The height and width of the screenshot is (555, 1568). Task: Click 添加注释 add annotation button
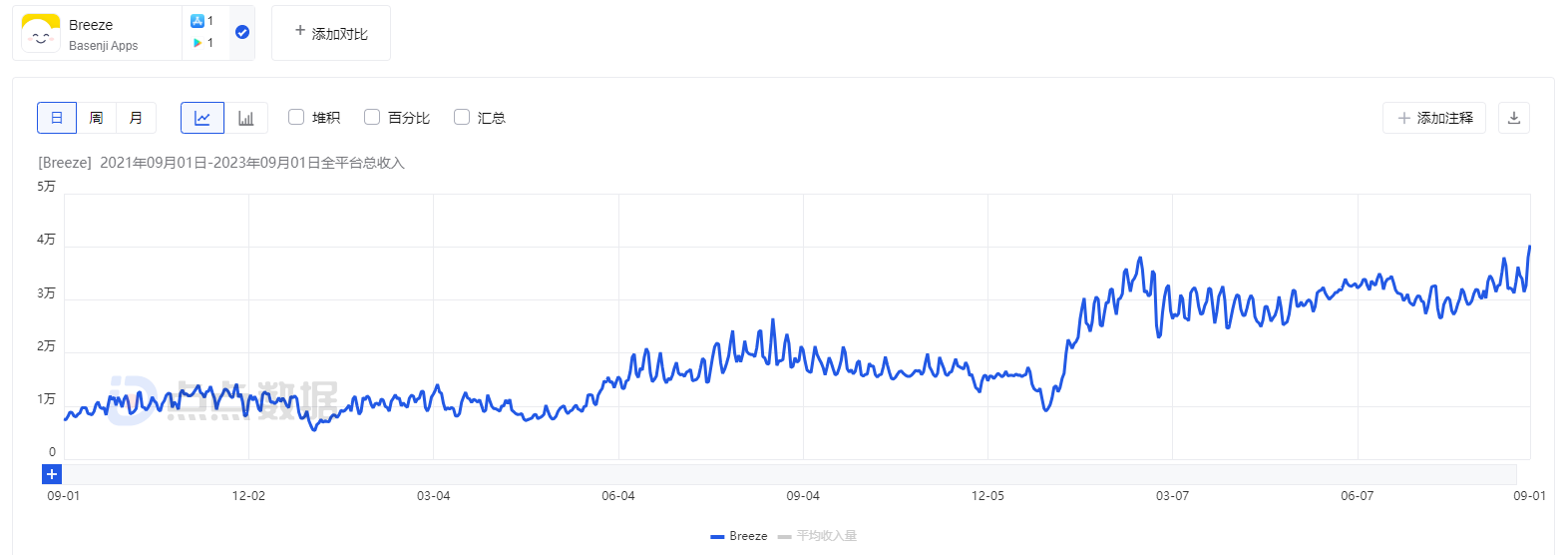point(1434,118)
